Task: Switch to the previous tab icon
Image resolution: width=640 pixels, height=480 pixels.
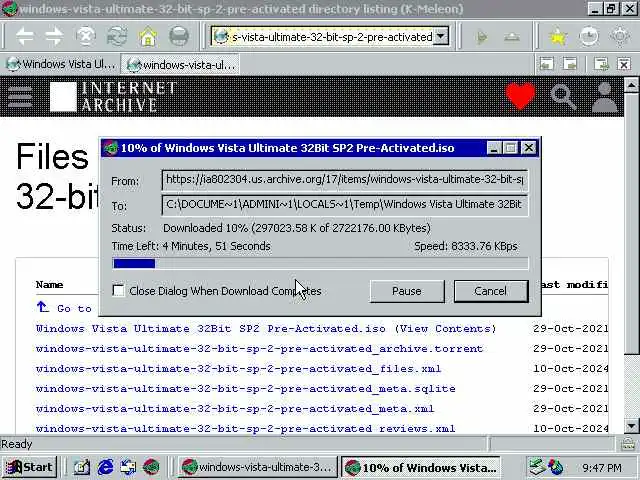Action: (x=546, y=64)
